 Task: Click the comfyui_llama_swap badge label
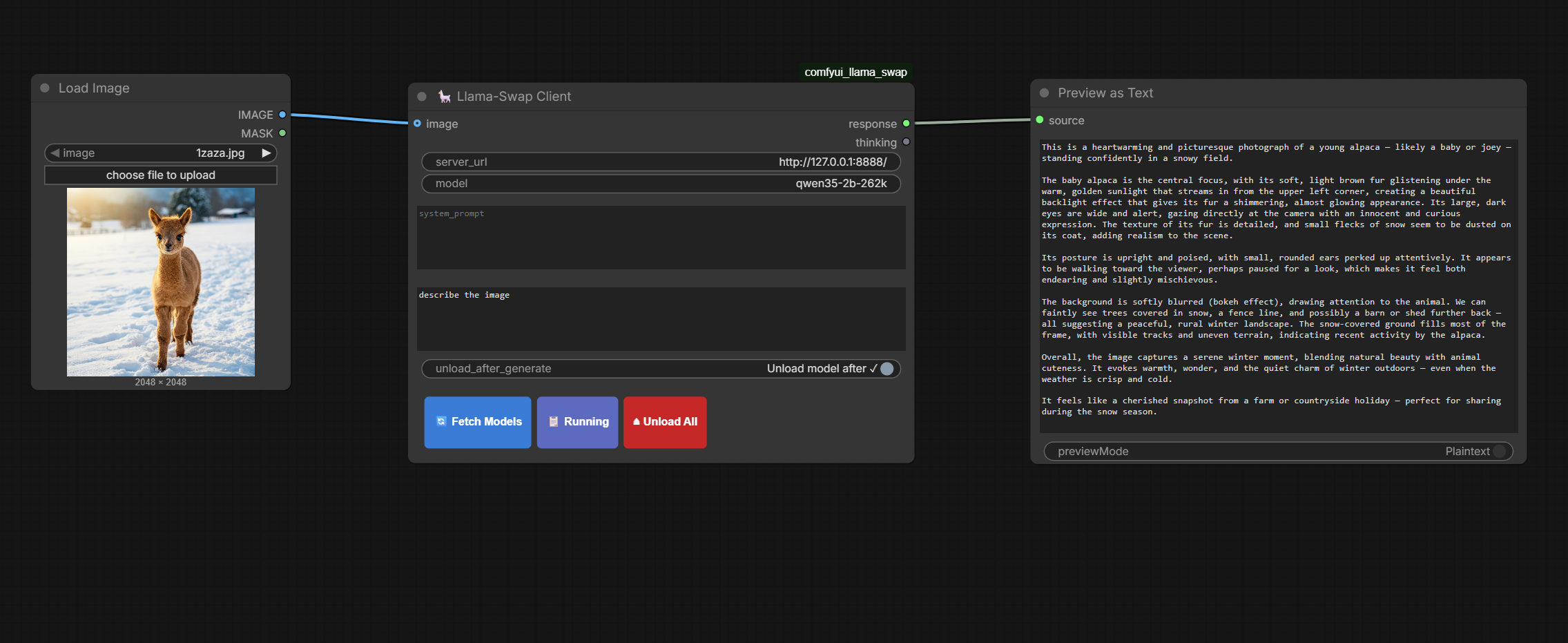point(855,72)
